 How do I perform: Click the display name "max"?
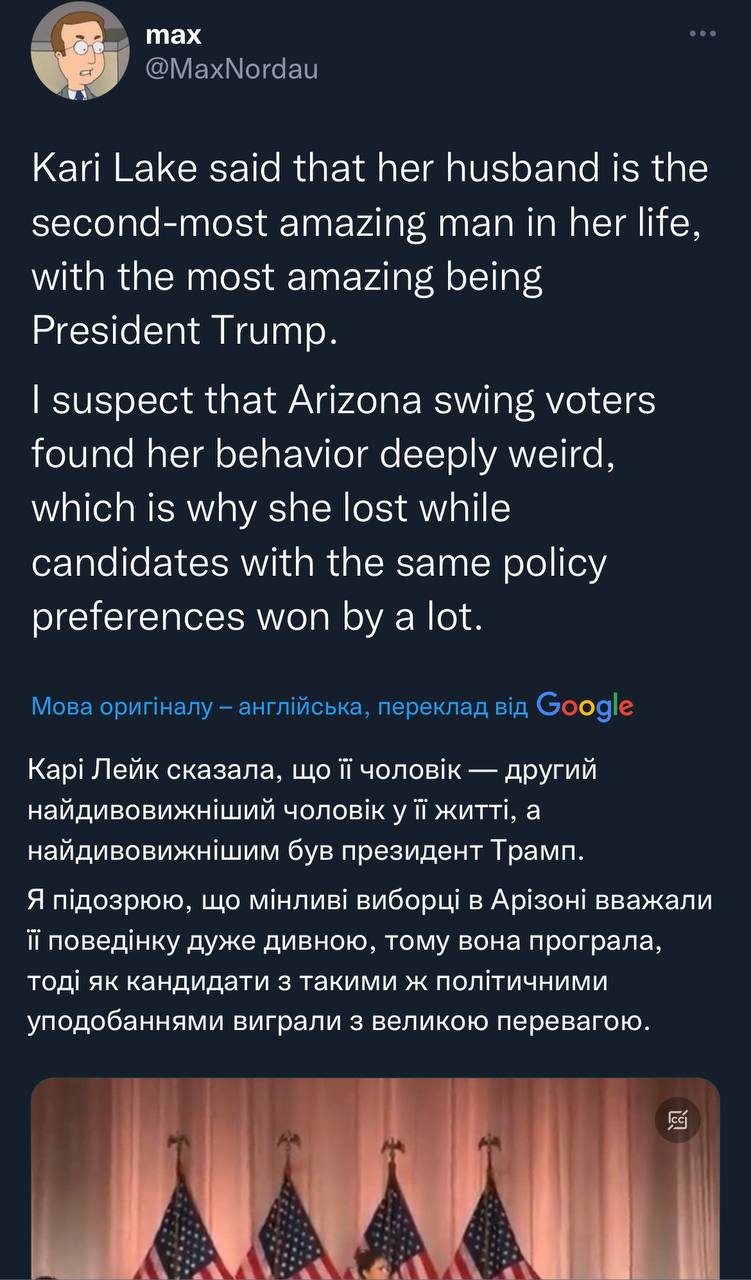[174, 35]
